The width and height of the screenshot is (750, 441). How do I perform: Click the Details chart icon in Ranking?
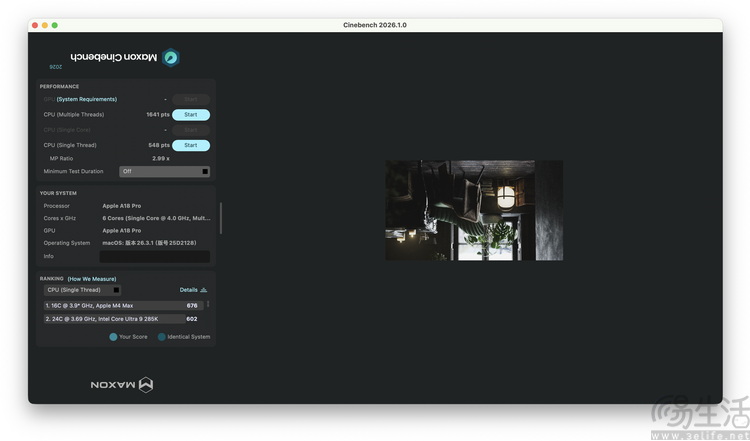click(x=204, y=290)
